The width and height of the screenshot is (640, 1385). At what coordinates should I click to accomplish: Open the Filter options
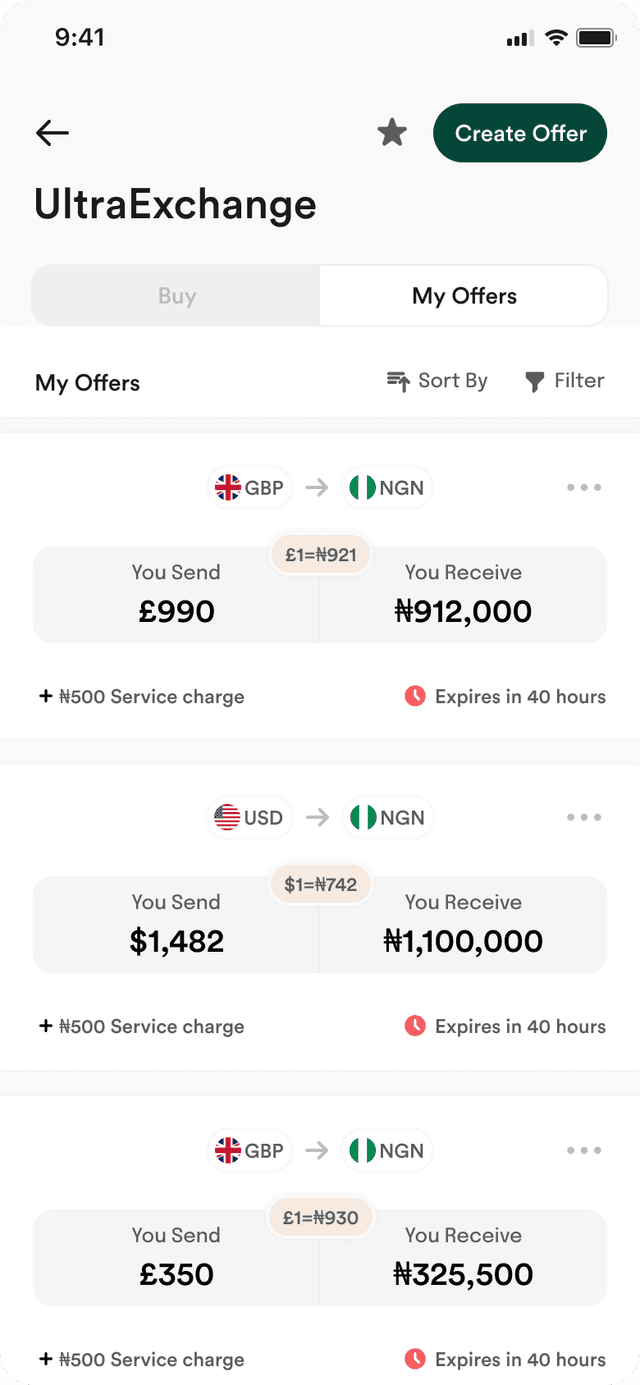tap(565, 381)
